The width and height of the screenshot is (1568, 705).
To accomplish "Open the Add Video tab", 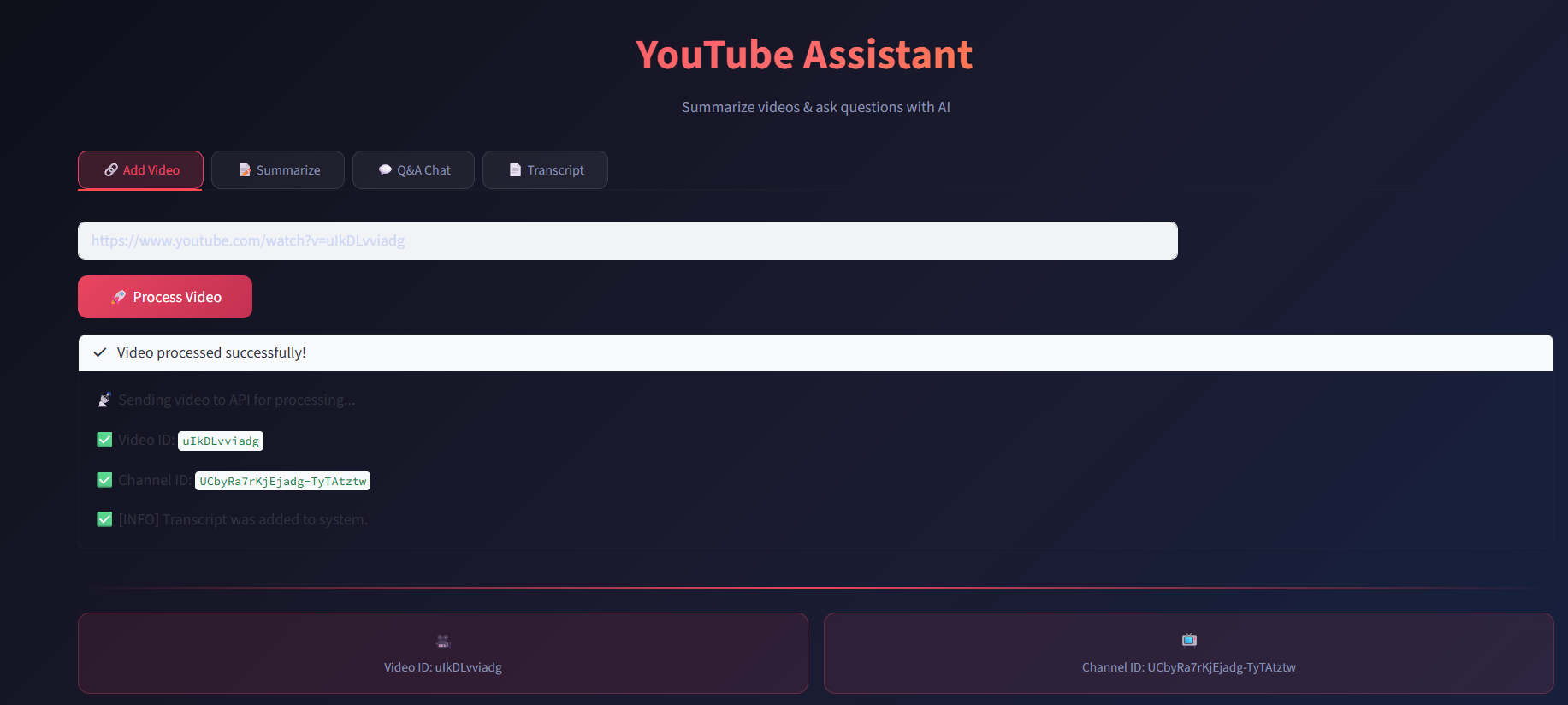I will (141, 169).
